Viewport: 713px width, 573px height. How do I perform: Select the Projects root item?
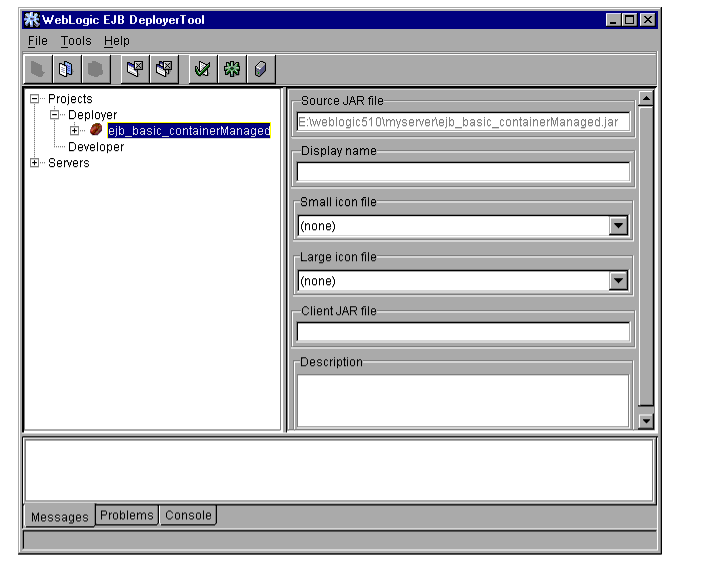(x=70, y=99)
